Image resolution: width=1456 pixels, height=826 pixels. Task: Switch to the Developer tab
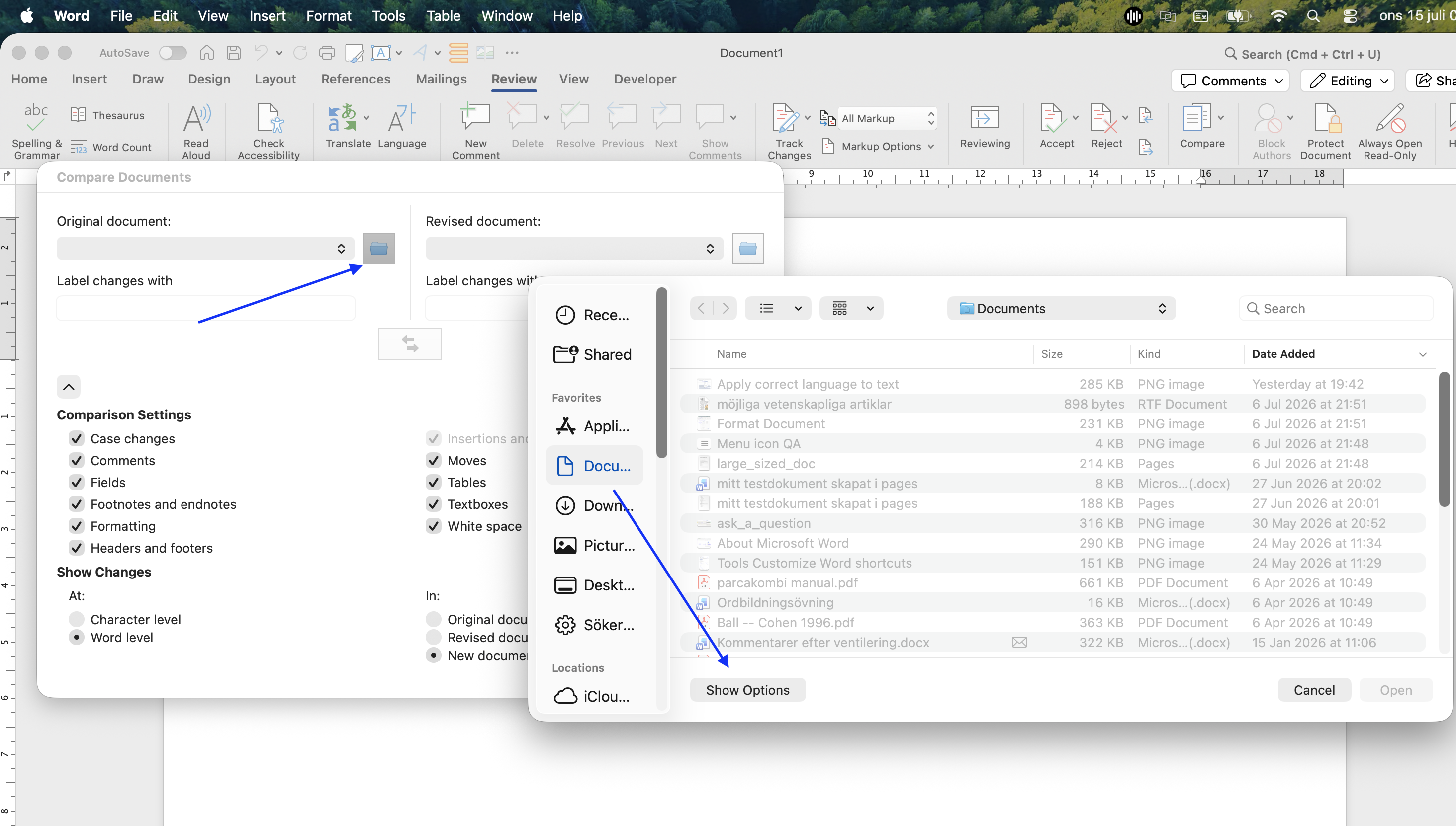(645, 79)
